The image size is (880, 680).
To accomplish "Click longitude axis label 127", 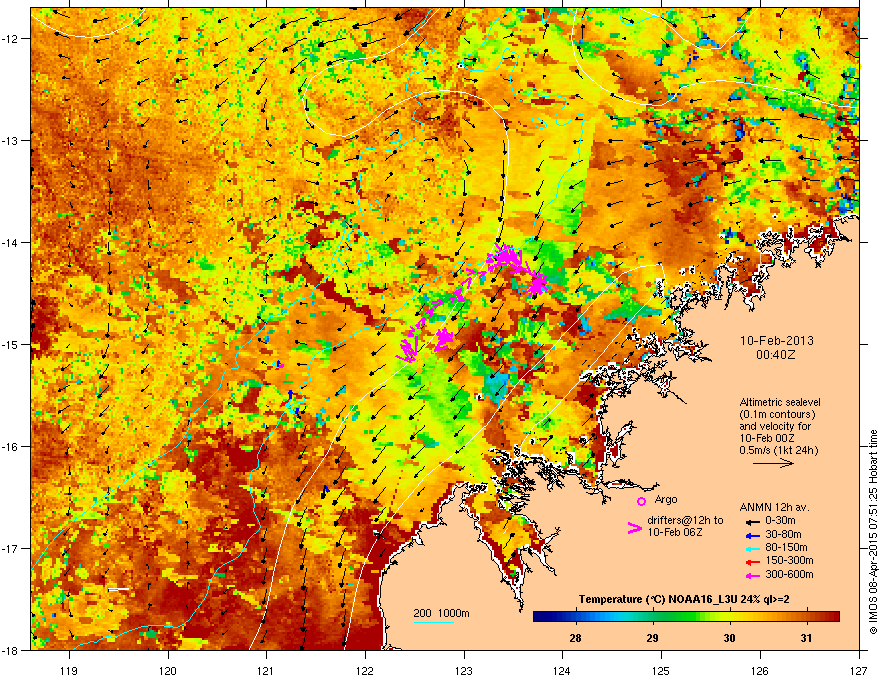I will 859,670.
